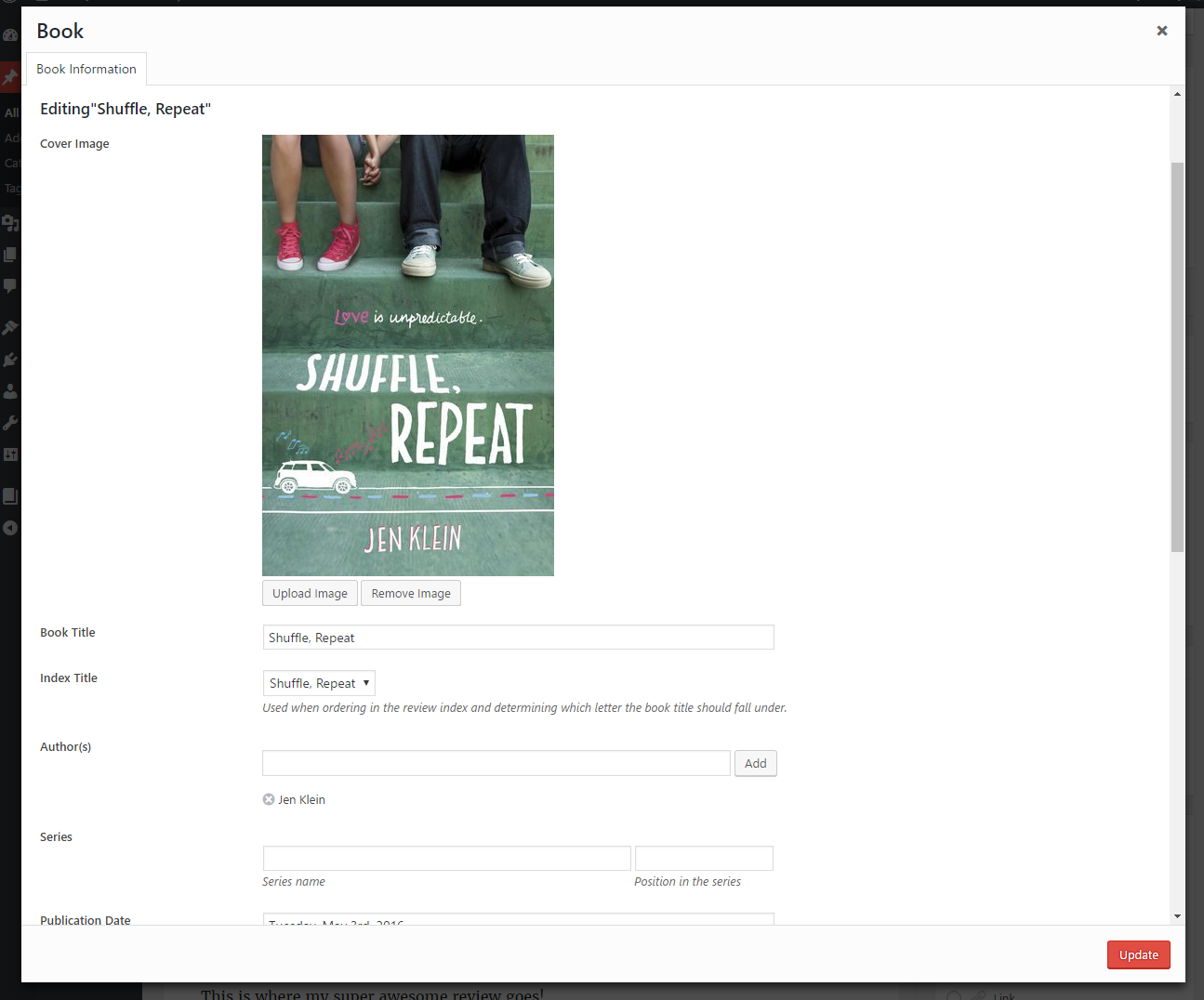The image size is (1204, 1000).
Task: Click the Upload Image button
Action: pyautogui.click(x=310, y=594)
